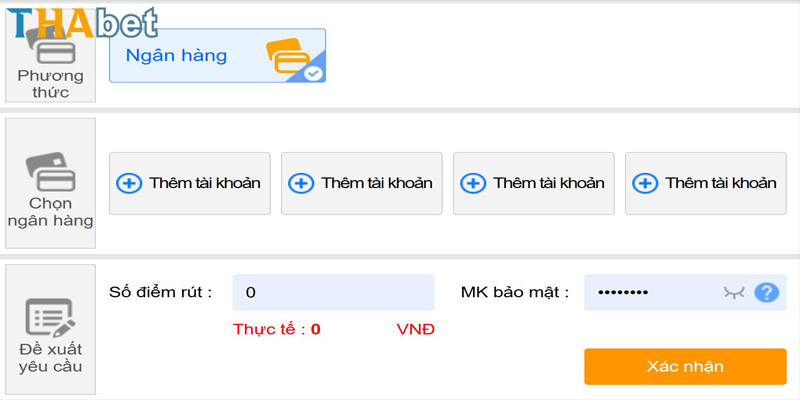Click the blue checkmark badge on Ngân hàng
This screenshot has height=400, width=800.
tap(313, 74)
